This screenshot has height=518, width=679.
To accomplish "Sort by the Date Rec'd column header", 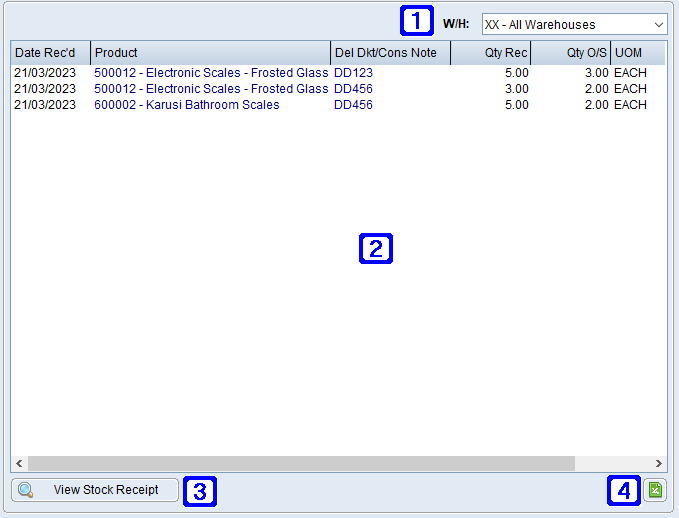I will coord(50,53).
